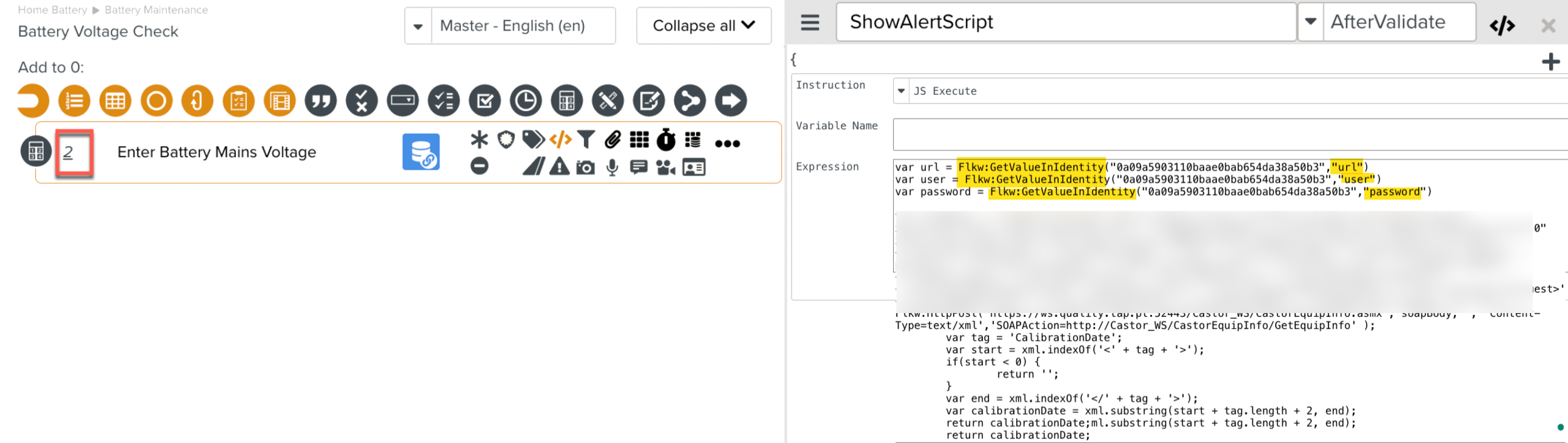The height and width of the screenshot is (443, 1568).
Task: Add a table using the orange grid icon
Action: pos(115,100)
